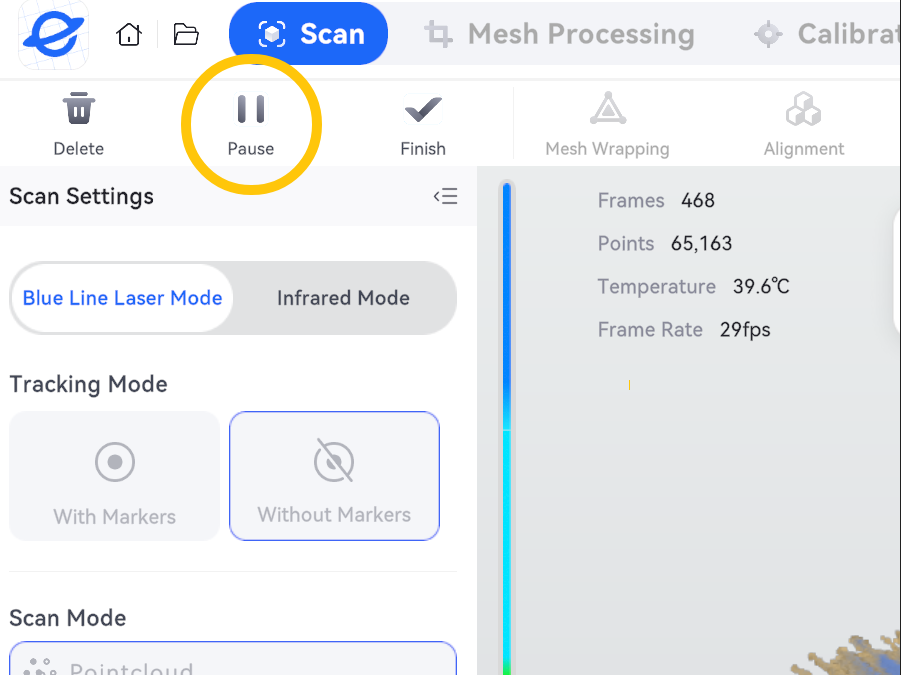This screenshot has width=901, height=675.
Task: Open the Alignment tool
Action: point(803,124)
